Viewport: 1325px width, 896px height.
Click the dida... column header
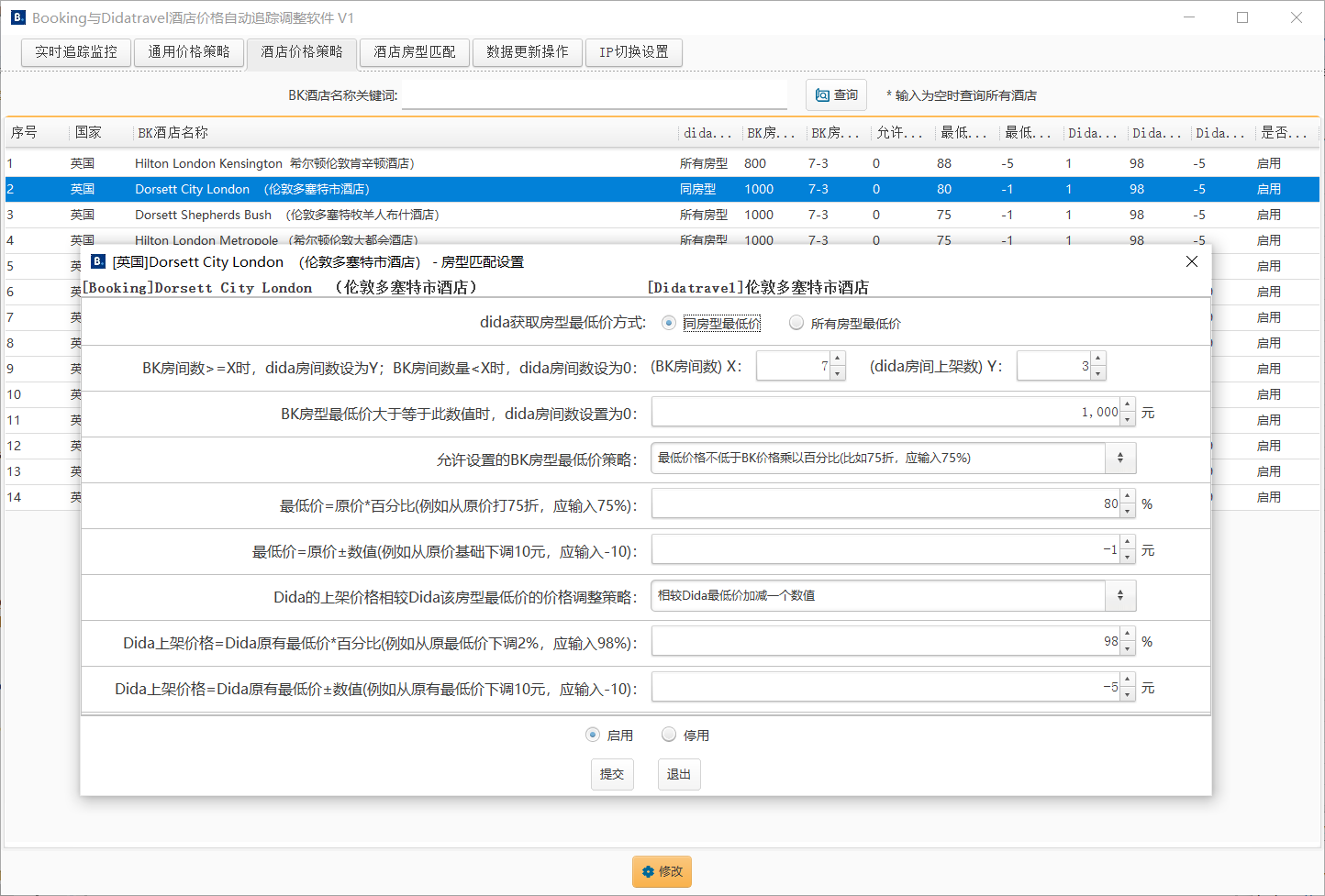coord(710,133)
